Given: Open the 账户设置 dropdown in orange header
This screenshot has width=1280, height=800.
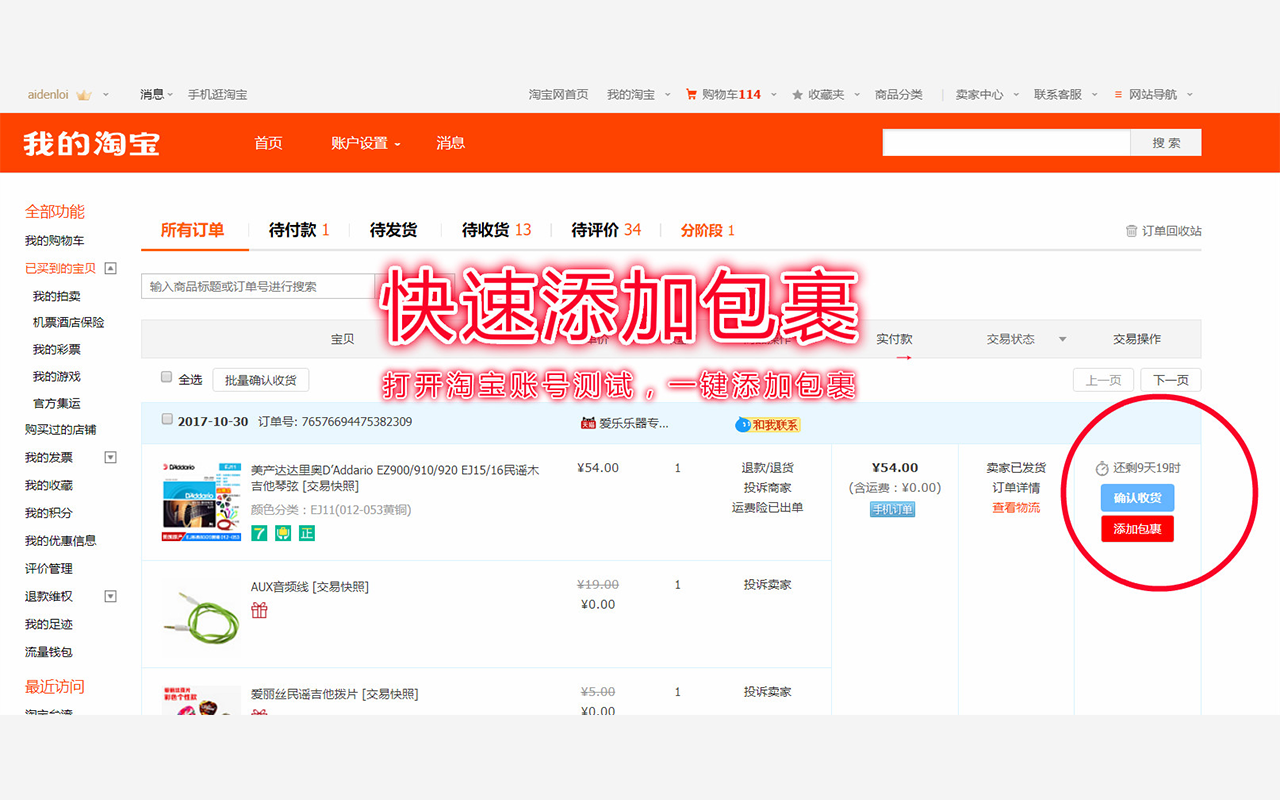Looking at the screenshot, I should (x=365, y=143).
